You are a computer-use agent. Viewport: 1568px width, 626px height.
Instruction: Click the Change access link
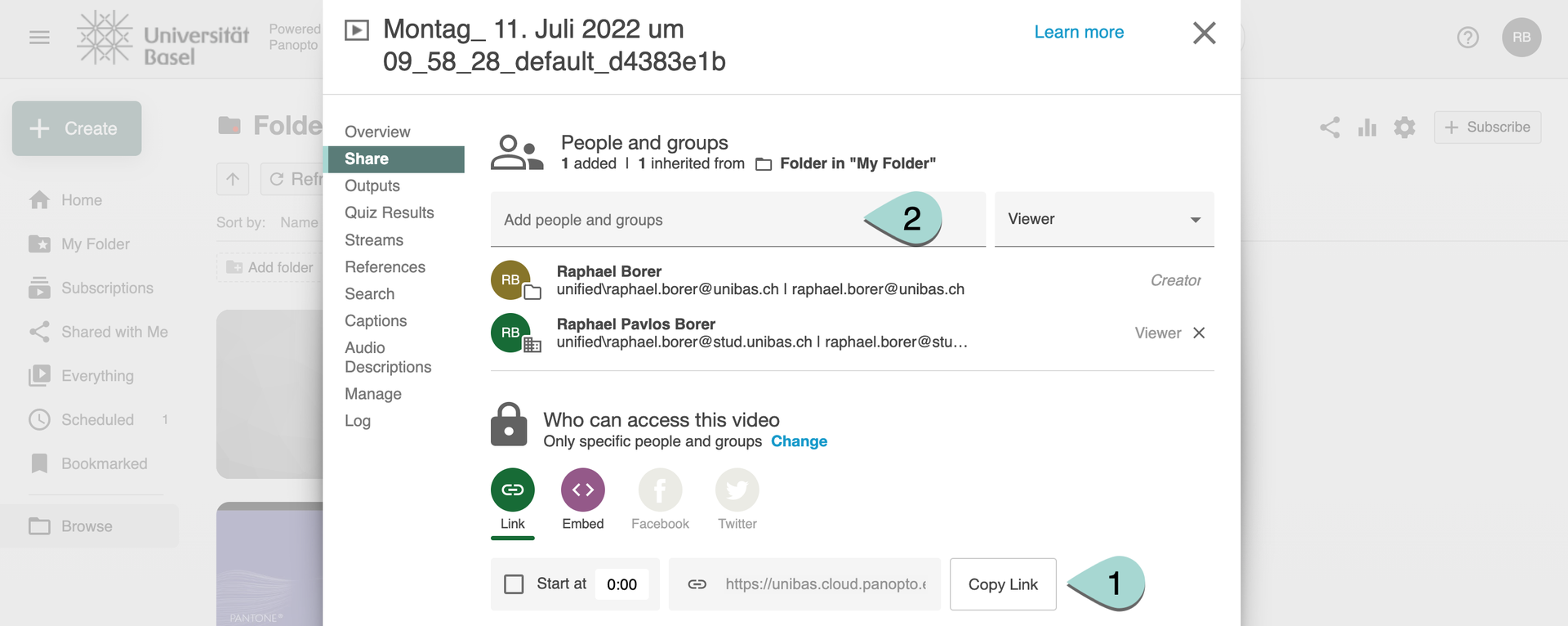pyautogui.click(x=799, y=441)
